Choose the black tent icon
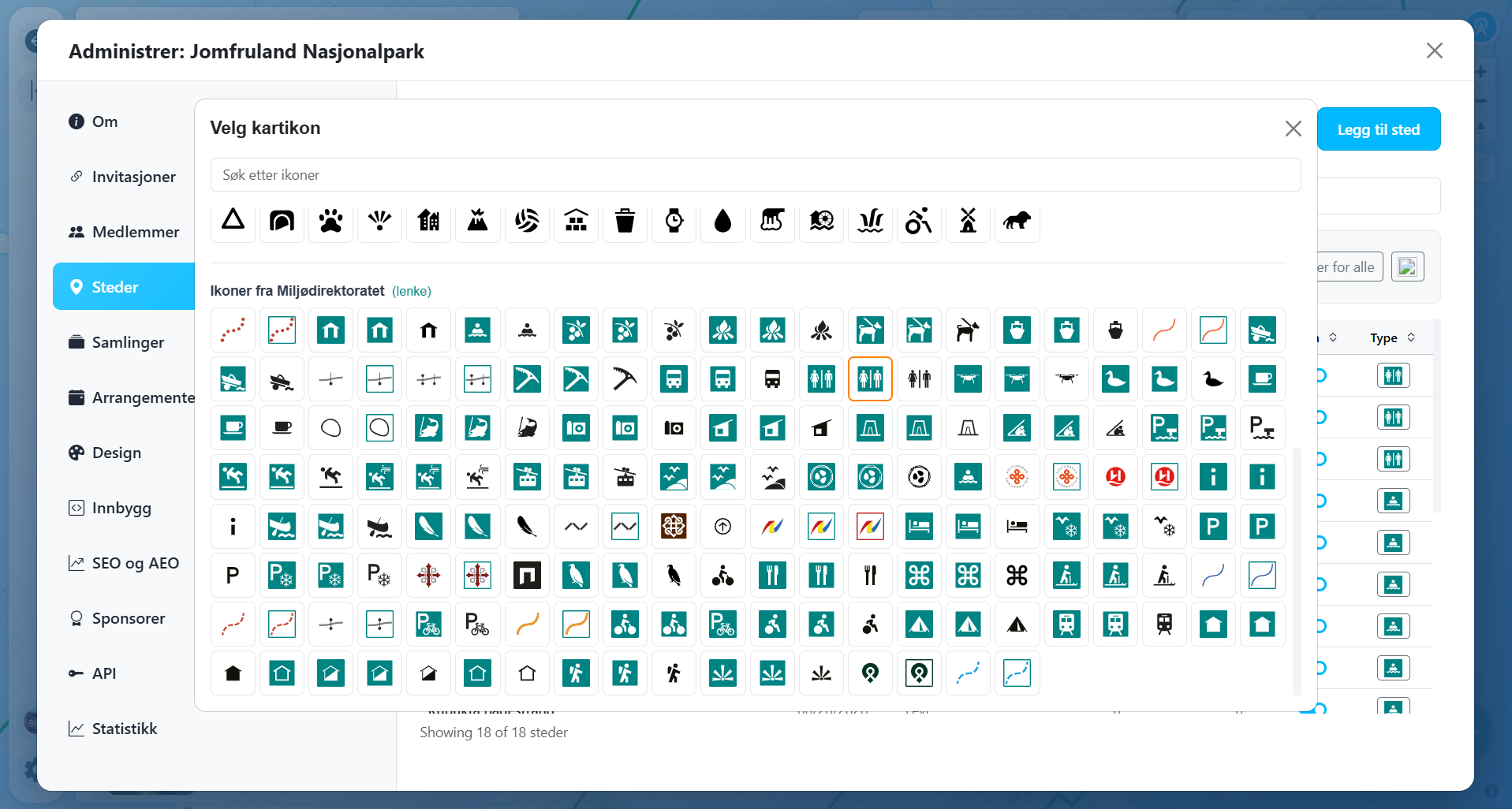The height and width of the screenshot is (809, 1512). pyautogui.click(x=1017, y=624)
